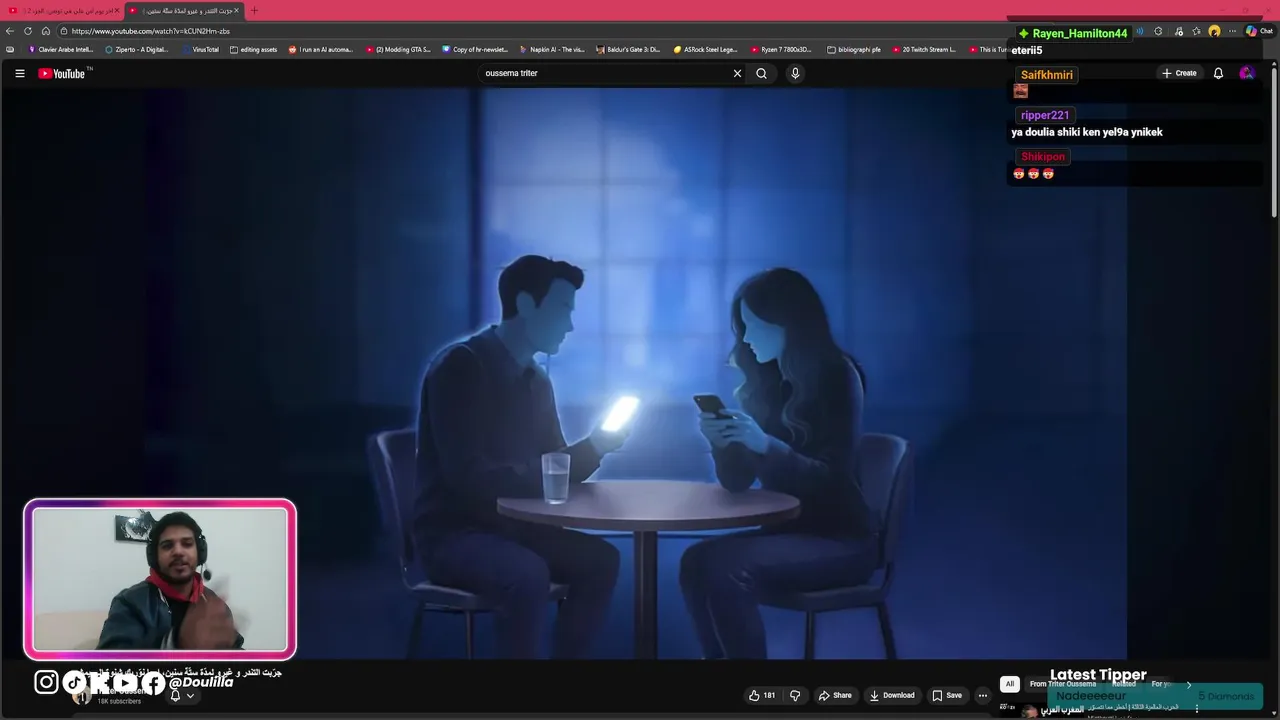This screenshot has width=1280, height=720.
Task: Share this video
Action: point(835,695)
